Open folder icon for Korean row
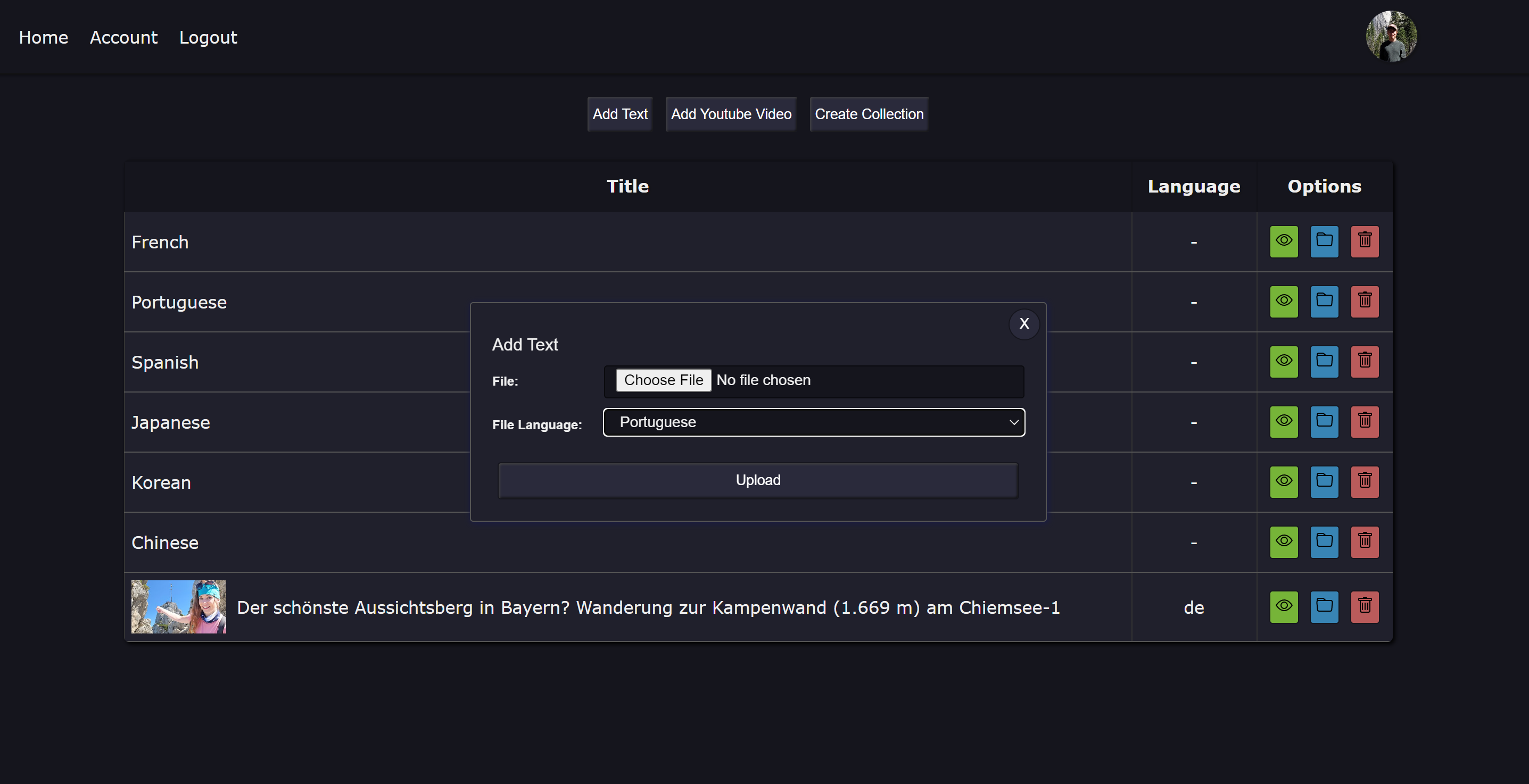Viewport: 1529px width, 784px height. (1324, 481)
